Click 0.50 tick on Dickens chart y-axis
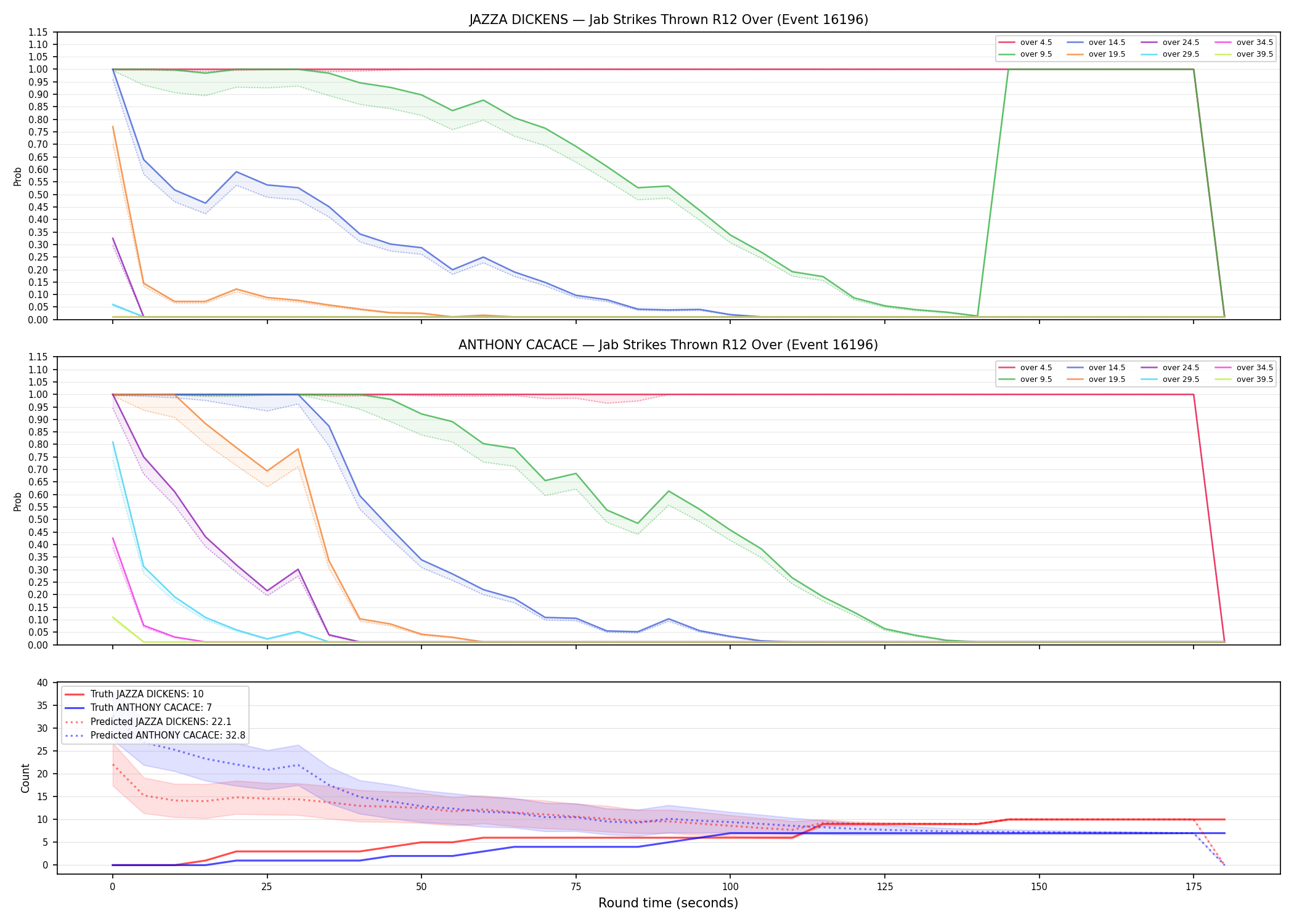This screenshot has height=924, width=1294. point(38,195)
